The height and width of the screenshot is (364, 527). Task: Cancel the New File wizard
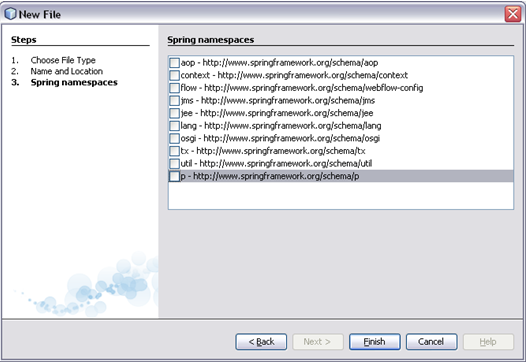click(431, 342)
